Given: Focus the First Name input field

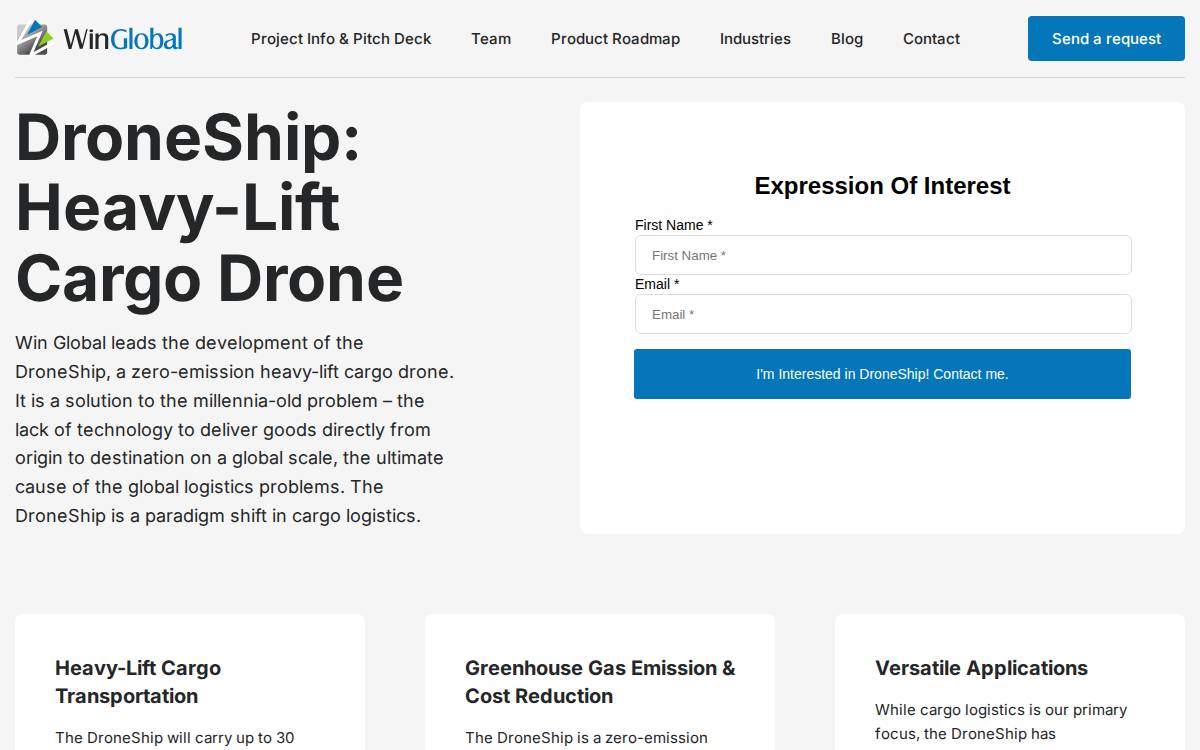Looking at the screenshot, I should (x=883, y=255).
